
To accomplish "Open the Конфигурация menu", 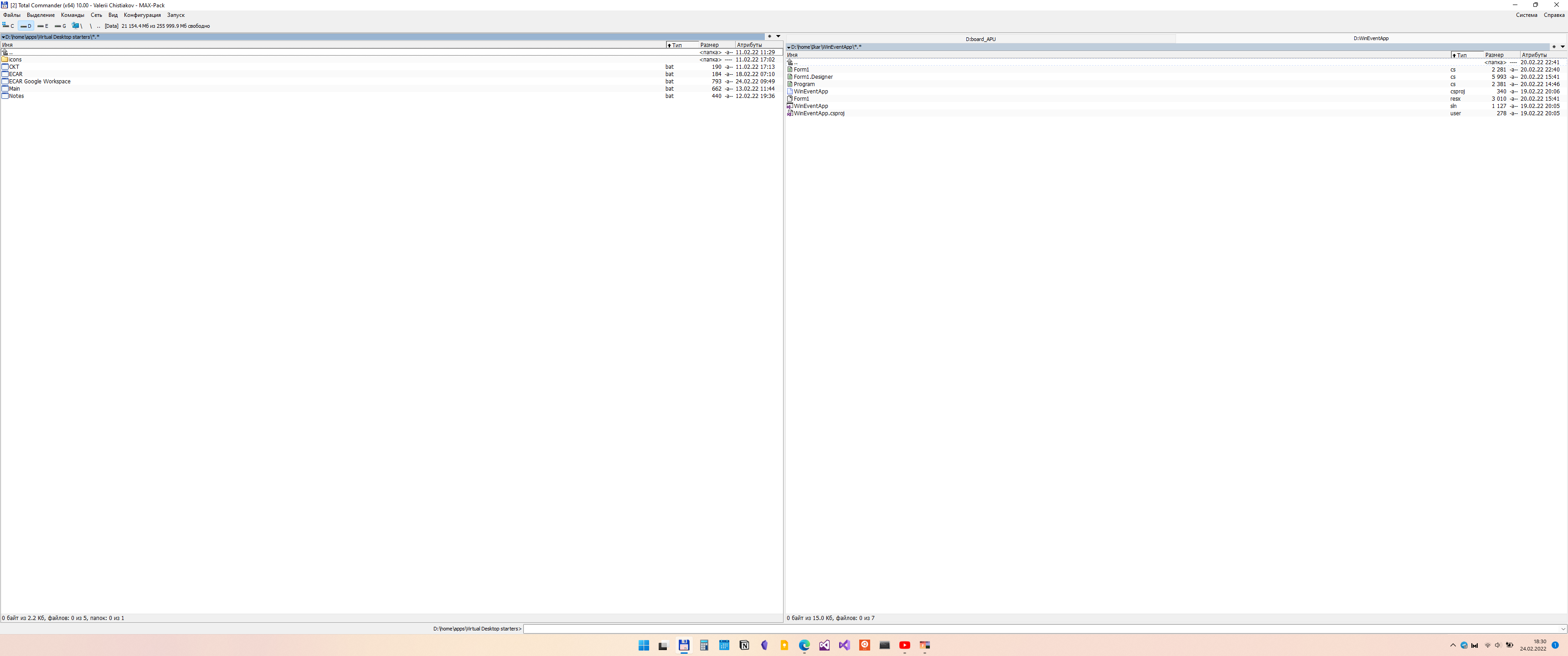I will pos(142,15).
